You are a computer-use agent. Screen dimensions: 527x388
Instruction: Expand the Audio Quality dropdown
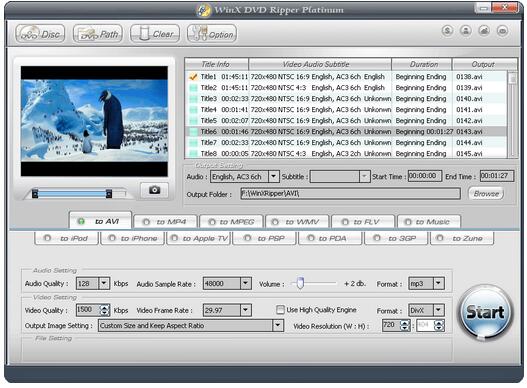pos(104,283)
